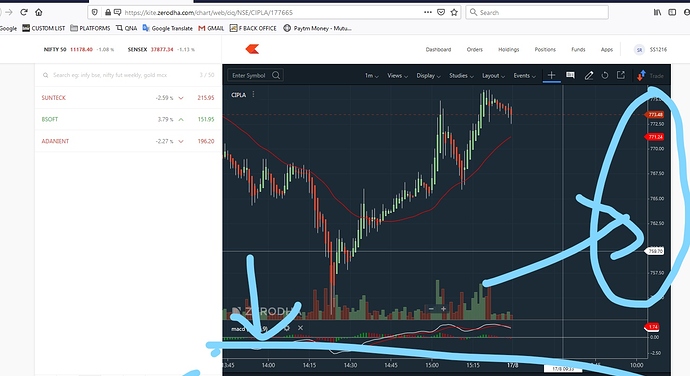Open chart in popout window icon
This screenshot has height=376, width=690.
[x=620, y=75]
